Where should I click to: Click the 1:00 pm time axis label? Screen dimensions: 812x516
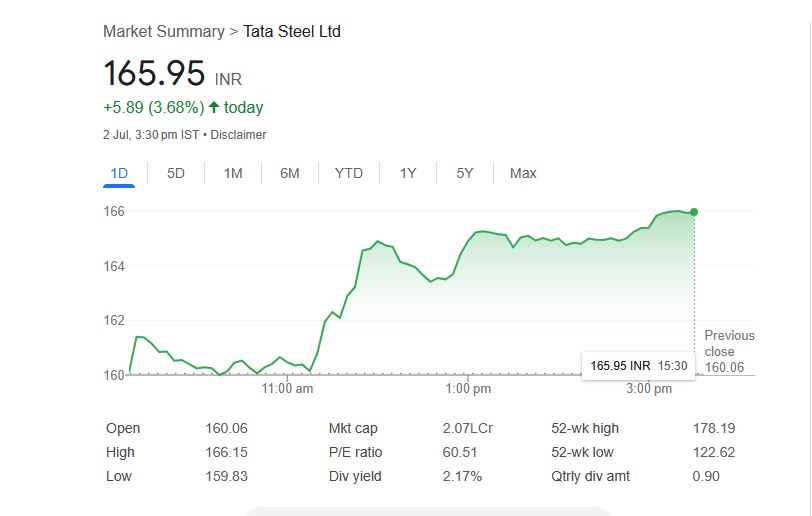coord(468,388)
